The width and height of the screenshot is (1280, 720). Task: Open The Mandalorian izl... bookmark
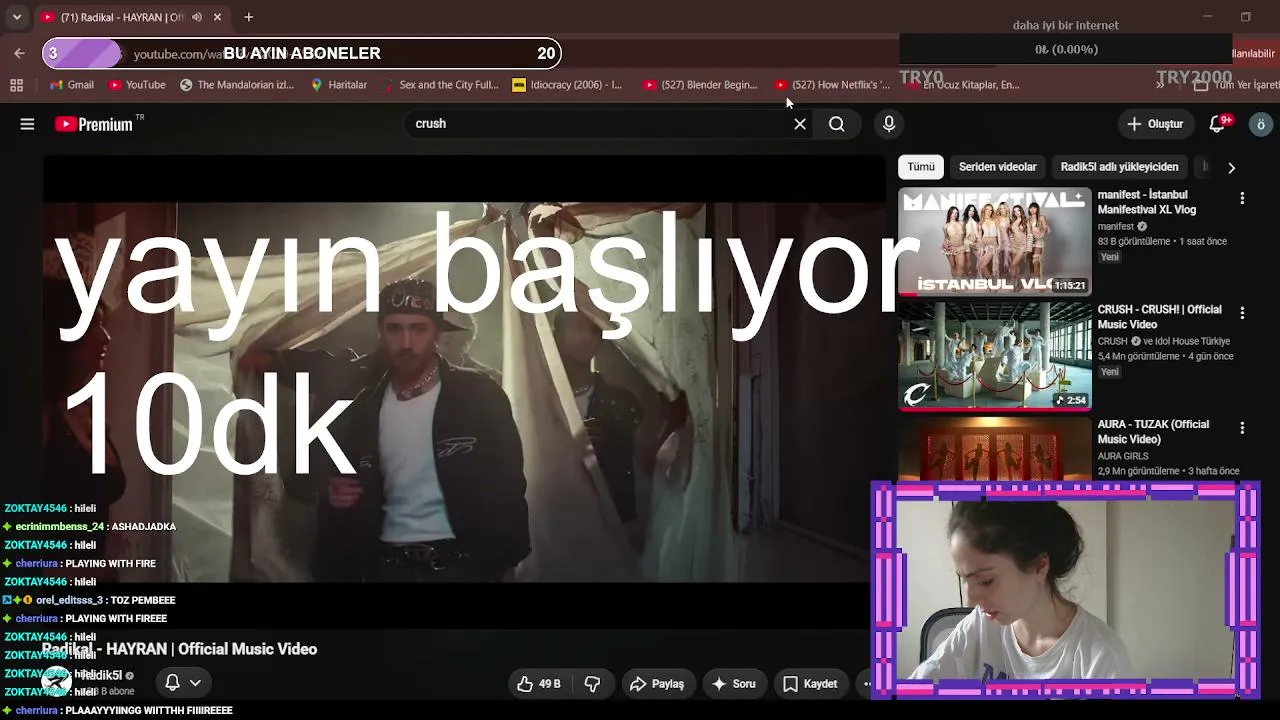(x=237, y=85)
